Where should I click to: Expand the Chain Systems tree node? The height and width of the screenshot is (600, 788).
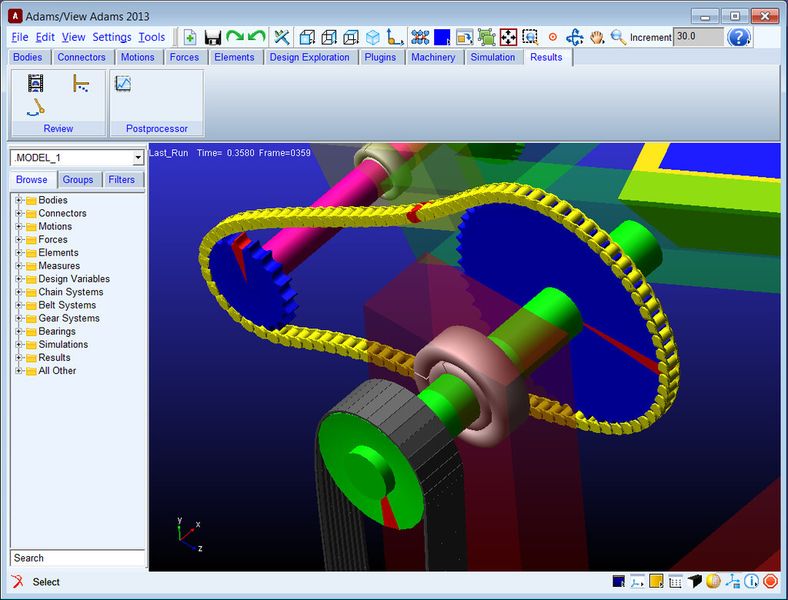click(x=18, y=292)
